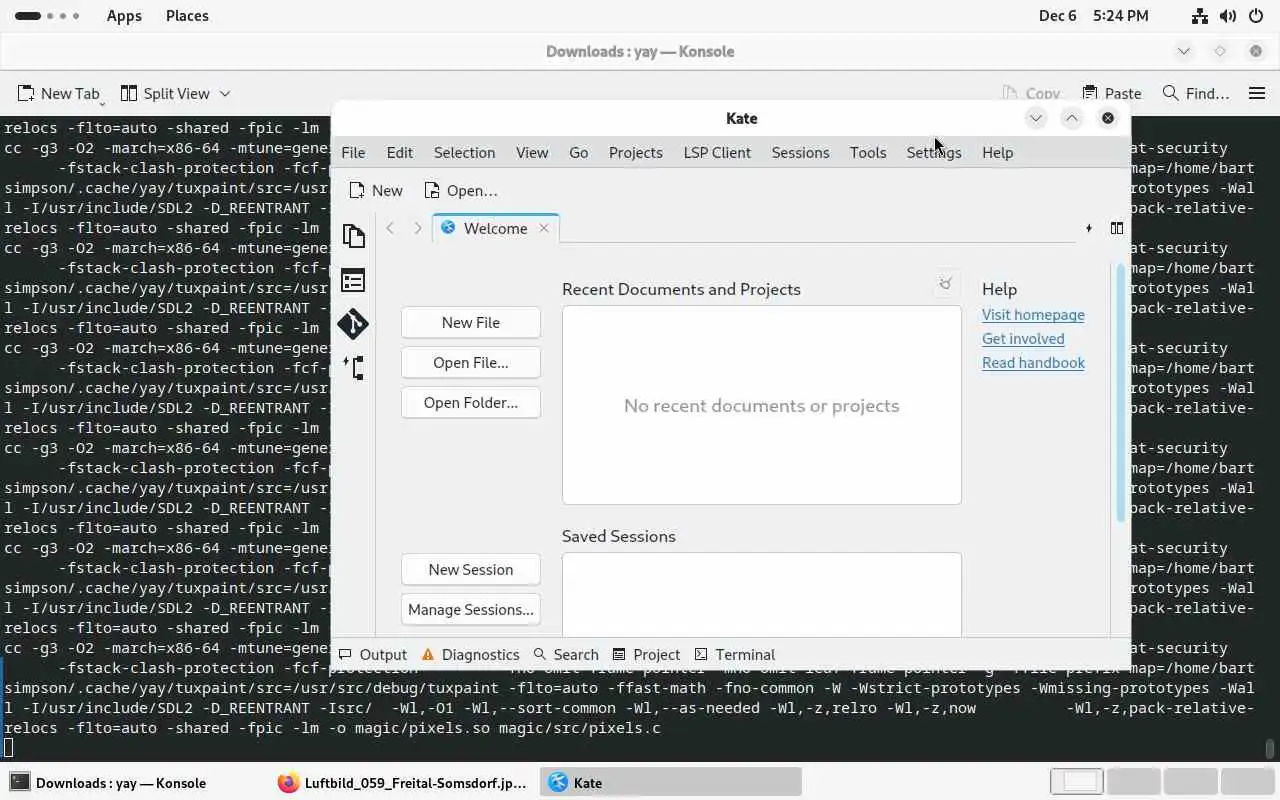Follow the Read handbook link
The image size is (1280, 800).
click(x=1033, y=362)
